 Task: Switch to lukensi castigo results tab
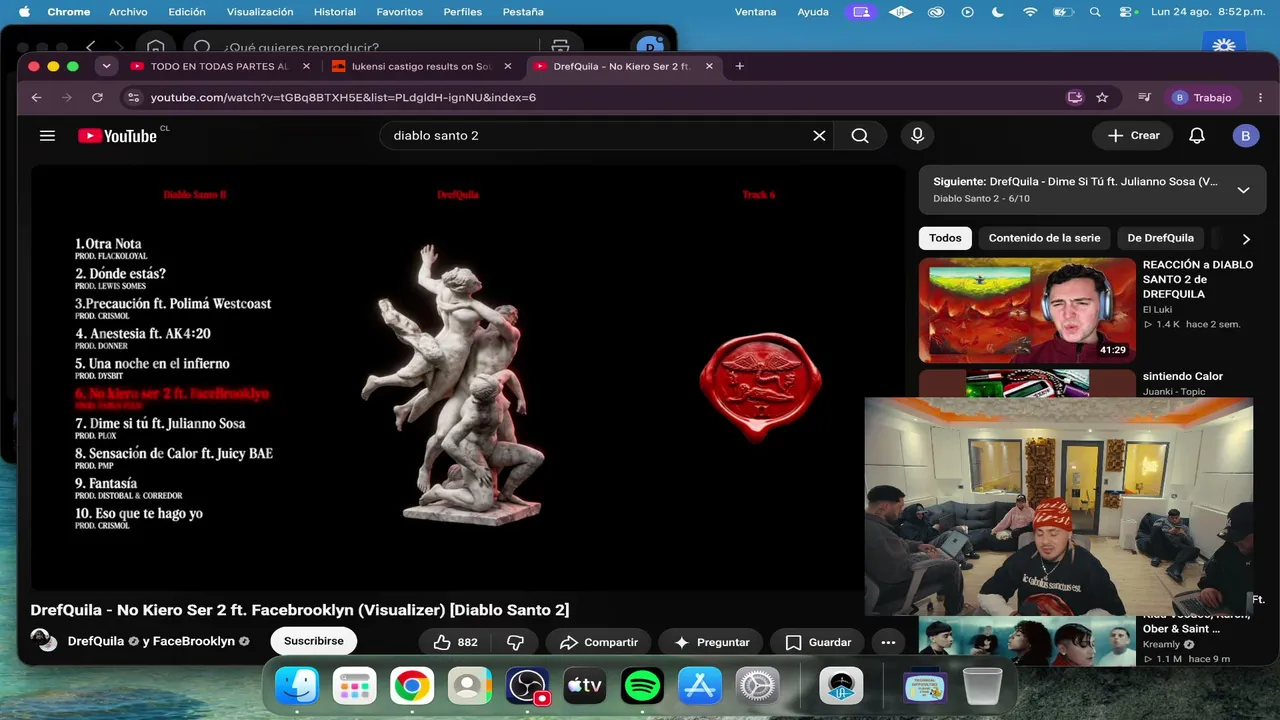421,66
